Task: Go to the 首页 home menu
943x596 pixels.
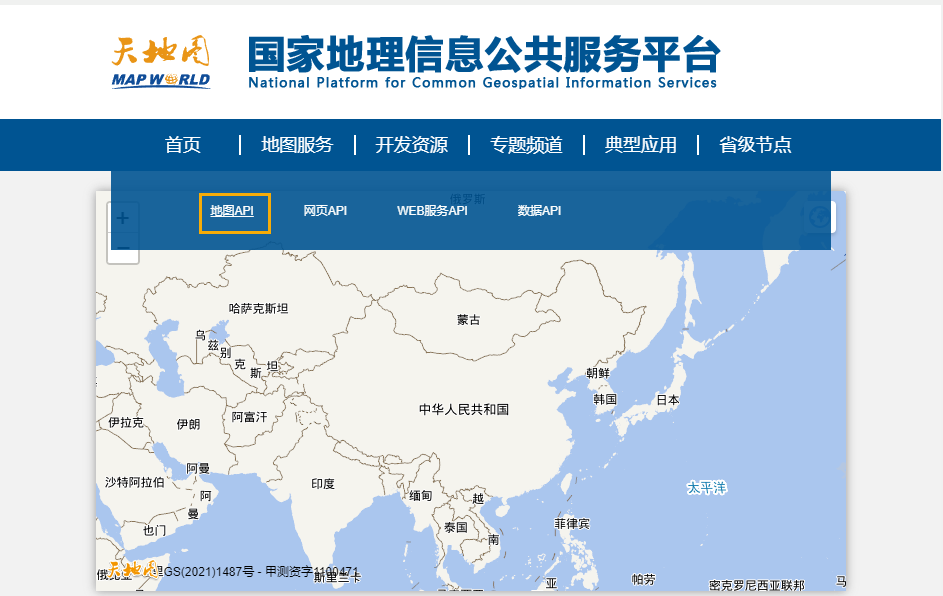Action: (x=183, y=145)
